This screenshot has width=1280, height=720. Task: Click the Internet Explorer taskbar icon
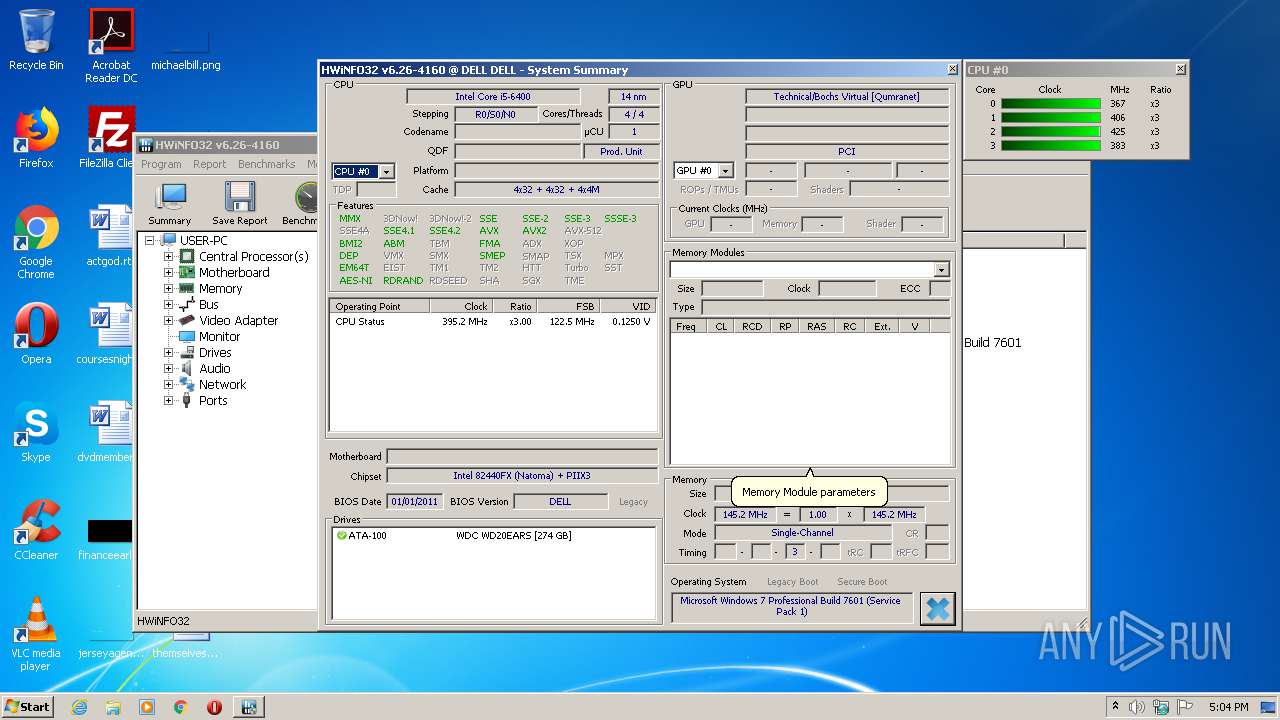(79, 707)
